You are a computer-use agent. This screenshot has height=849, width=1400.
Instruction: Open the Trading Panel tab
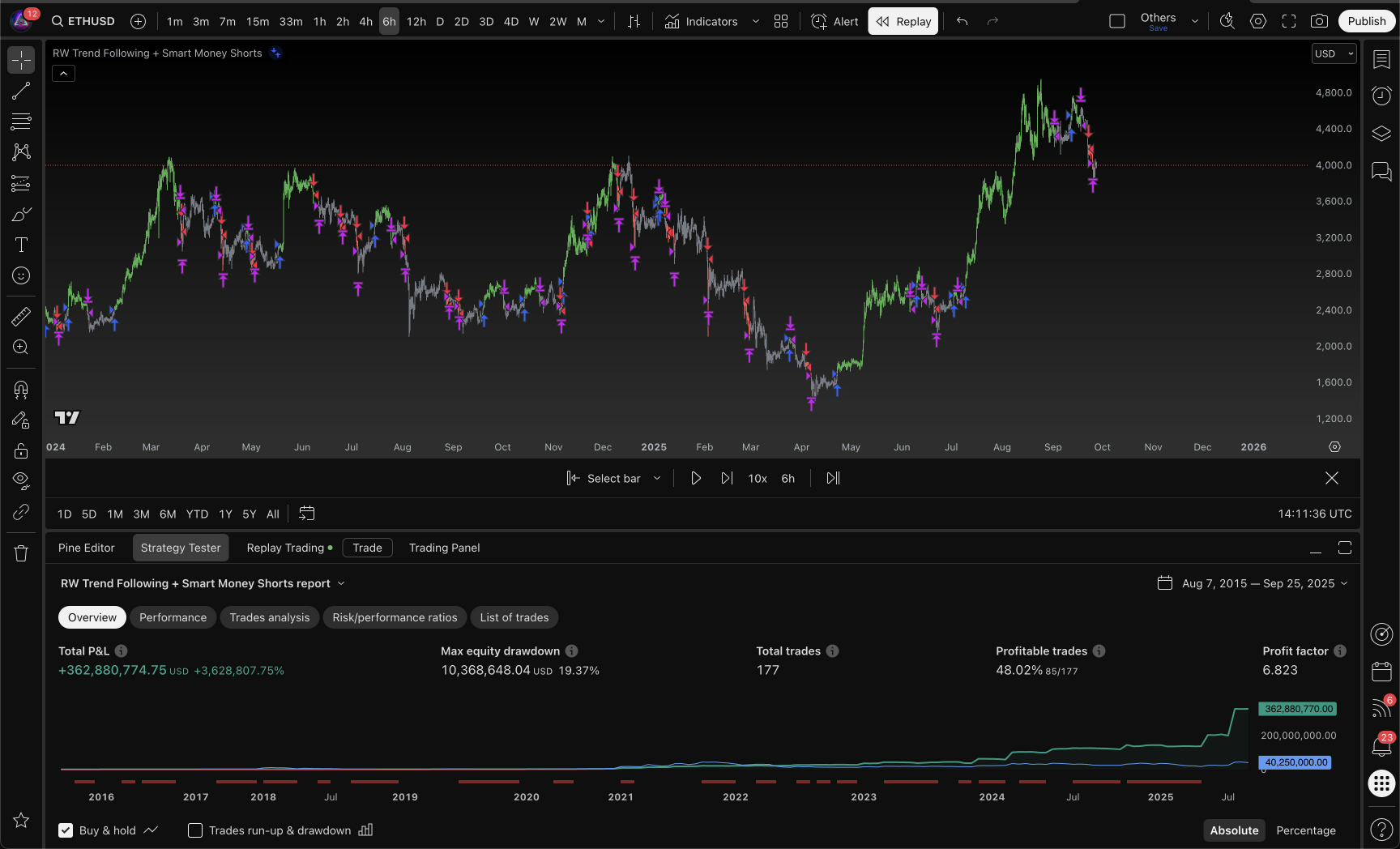click(x=444, y=548)
